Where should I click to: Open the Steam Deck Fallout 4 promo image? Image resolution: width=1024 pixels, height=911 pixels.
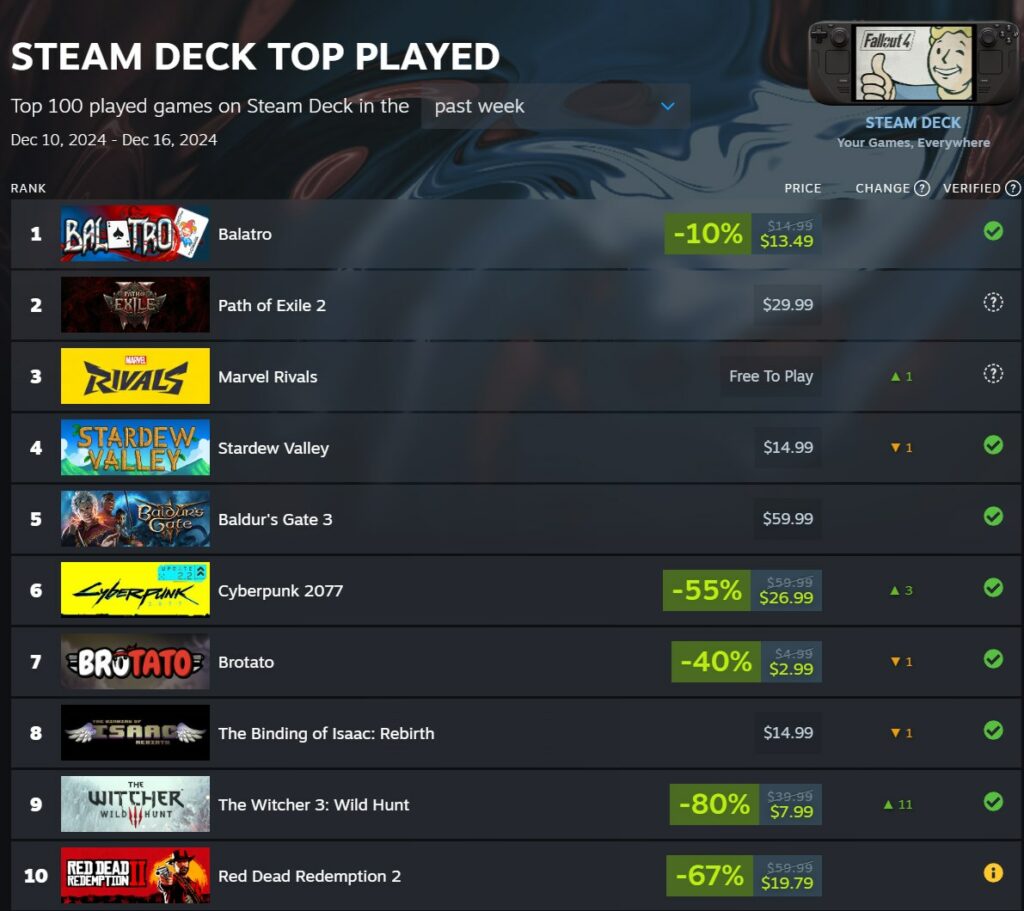coord(913,63)
